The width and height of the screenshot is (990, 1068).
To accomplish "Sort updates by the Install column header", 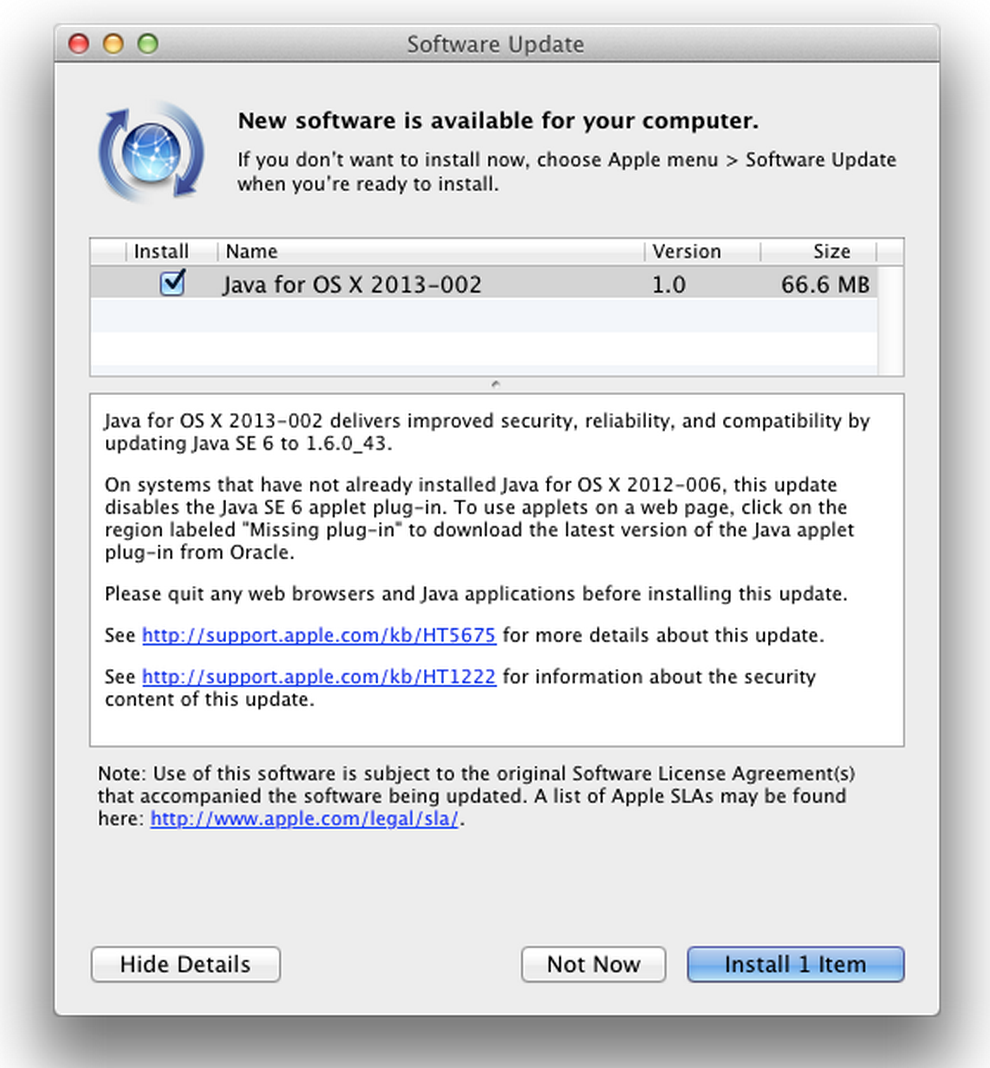I will 160,252.
